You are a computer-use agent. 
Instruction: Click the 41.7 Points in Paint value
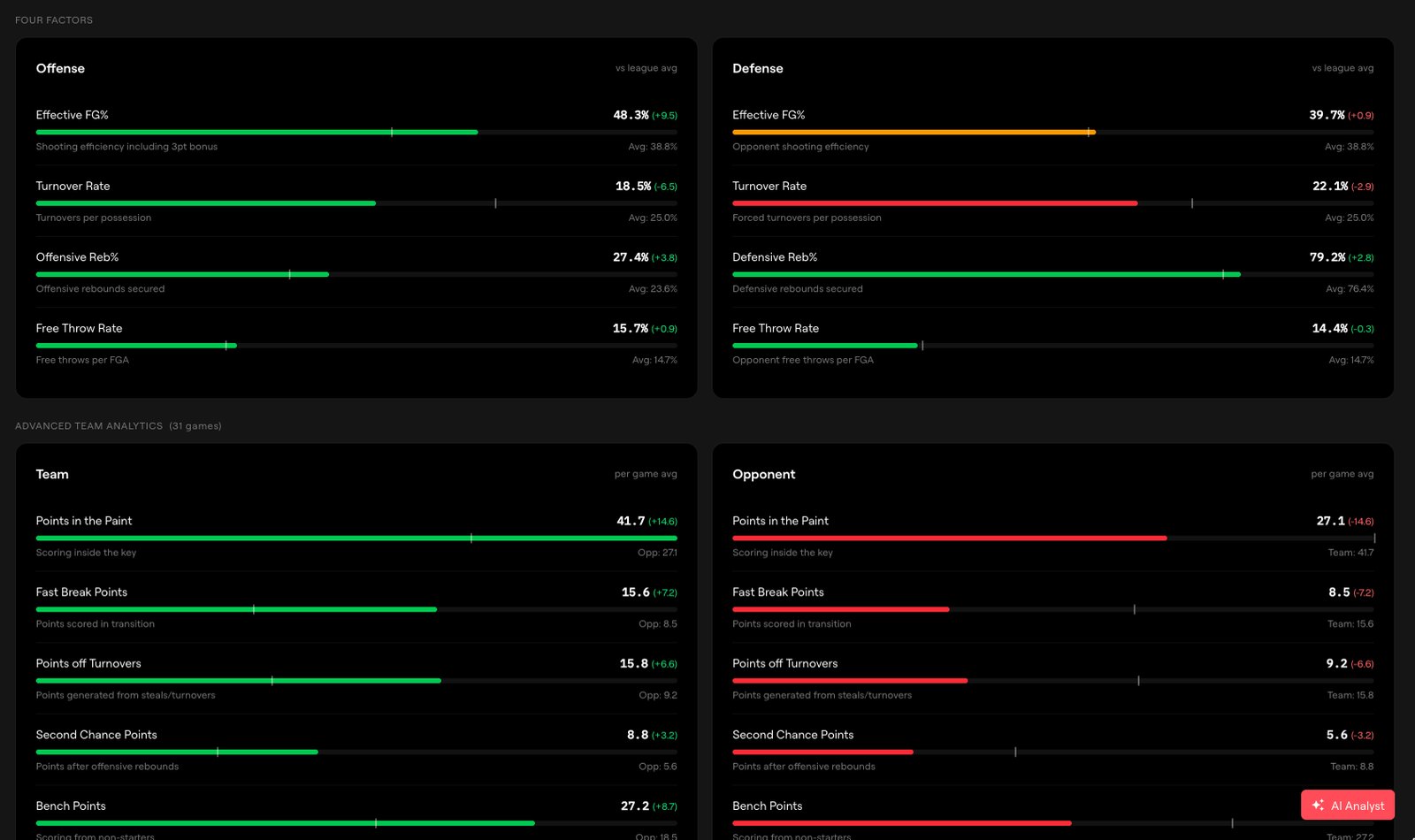coord(631,521)
